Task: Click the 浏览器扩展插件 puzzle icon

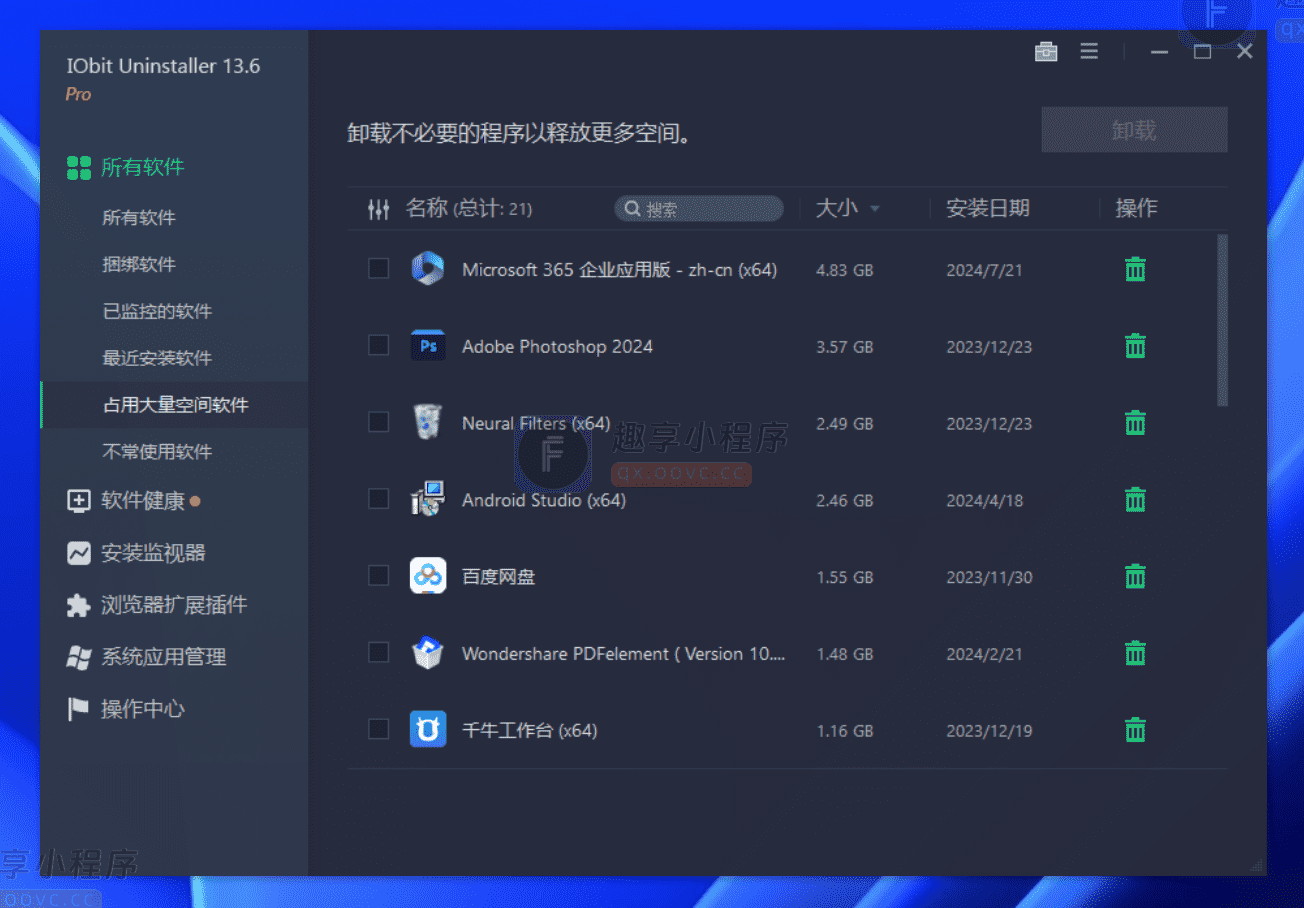Action: (78, 605)
